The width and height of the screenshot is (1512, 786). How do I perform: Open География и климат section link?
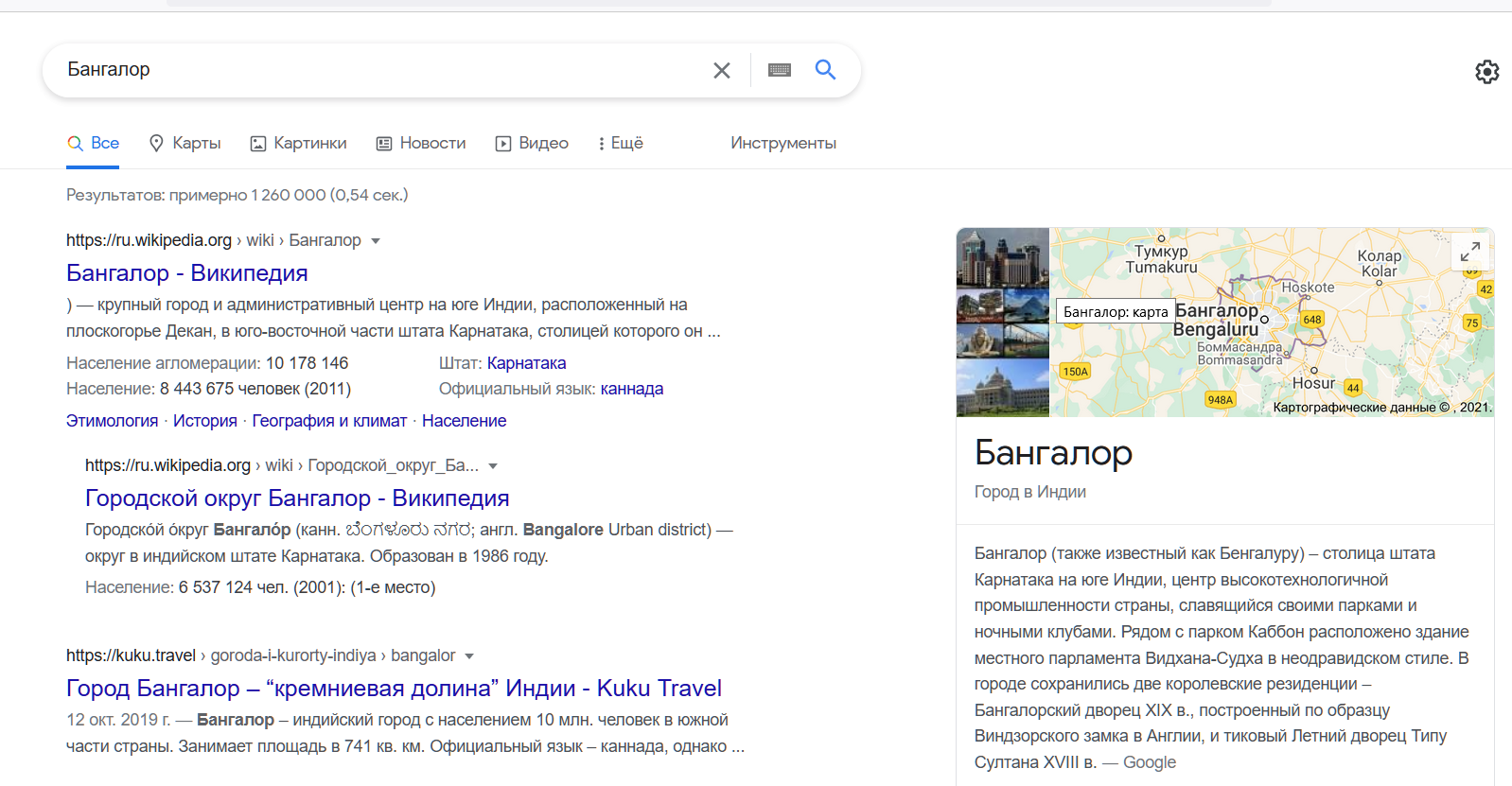point(329,421)
